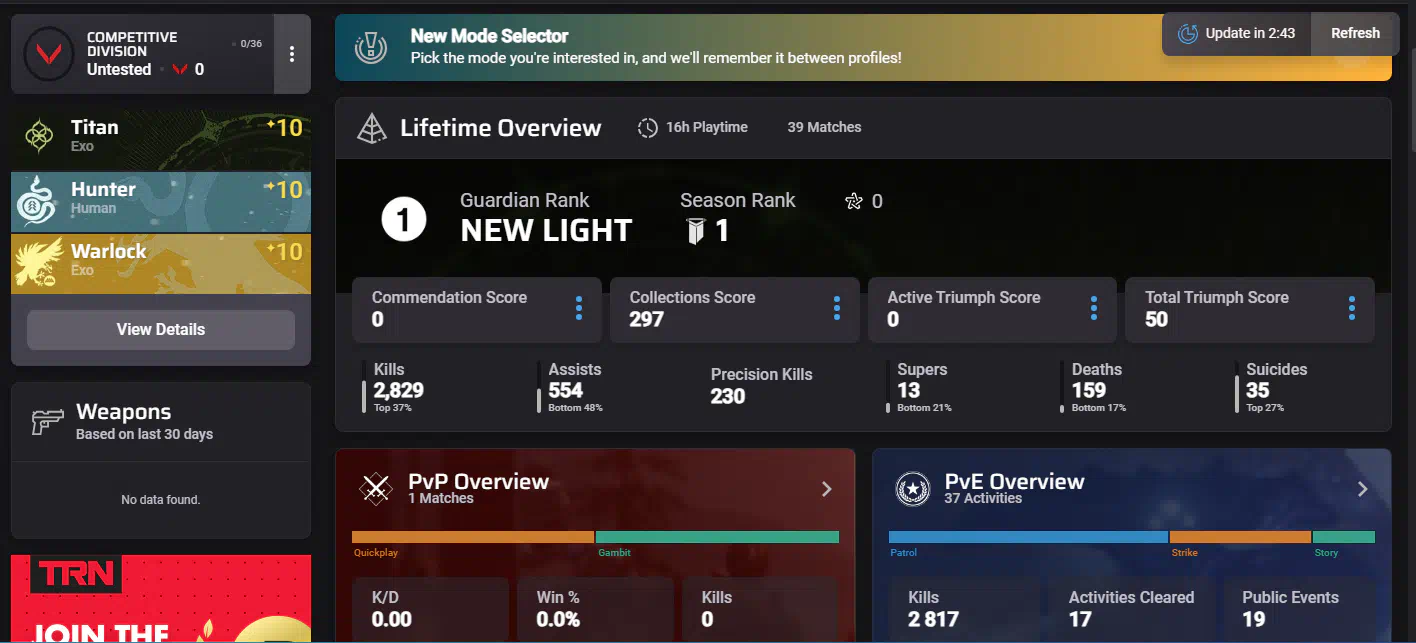Viewport: 1416px width, 643px height.
Task: Click the Lifetime Overview pyramid icon
Action: [372, 128]
